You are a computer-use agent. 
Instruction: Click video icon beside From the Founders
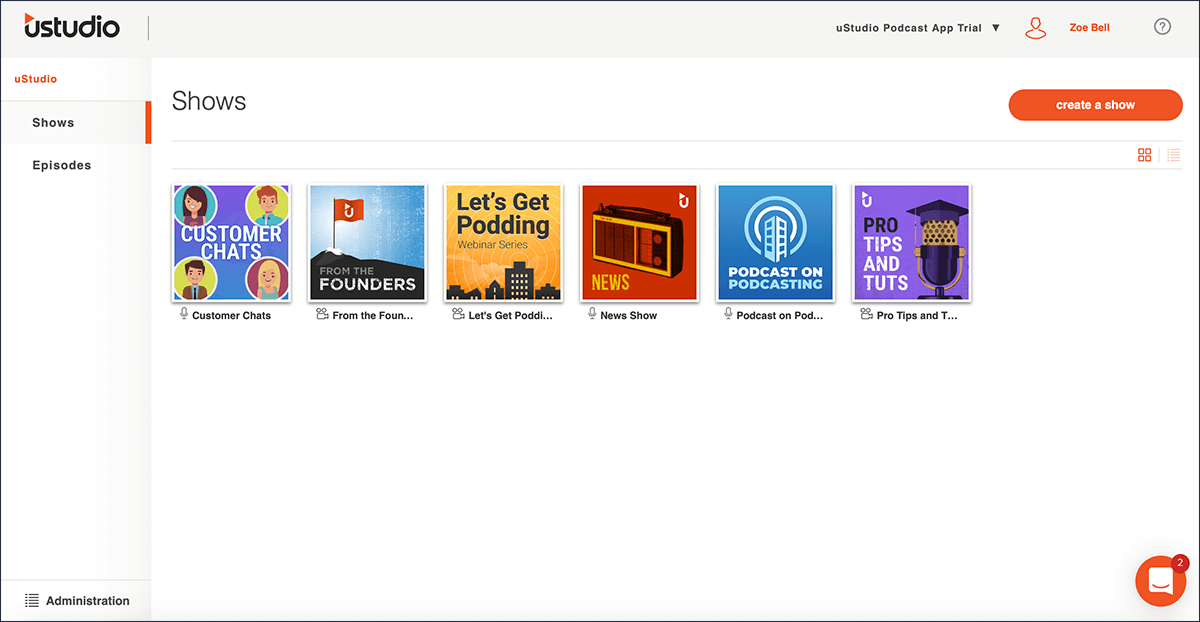(x=322, y=314)
